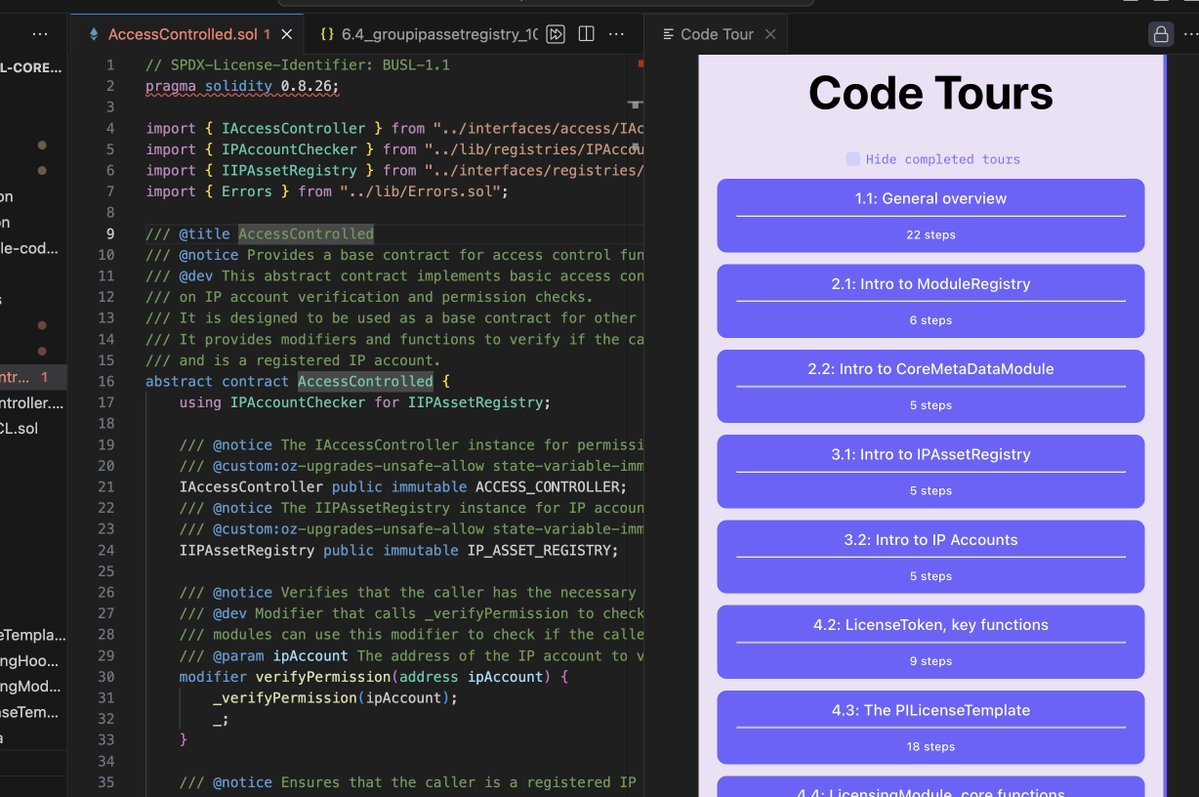Click the JSON braces icon on groupipassetregistry tab

point(326,34)
